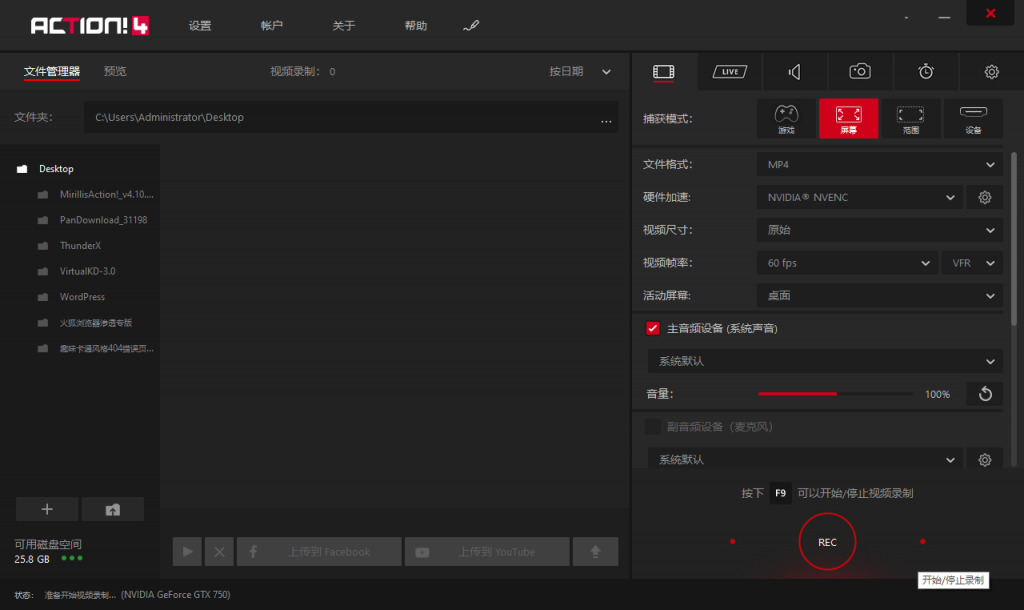This screenshot has height=610, width=1024.
Task: Open the 60 fps frame rate dropdown
Action: coord(846,263)
